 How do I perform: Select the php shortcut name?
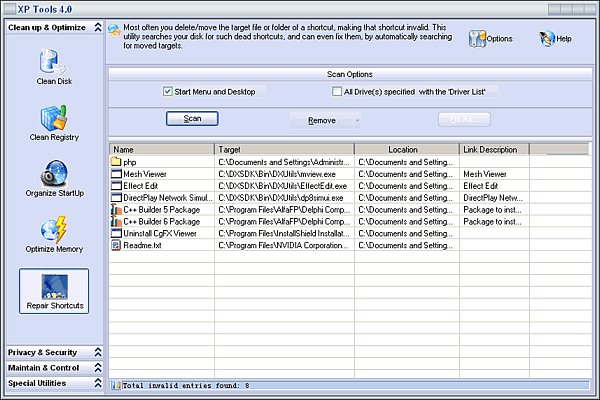tap(130, 162)
